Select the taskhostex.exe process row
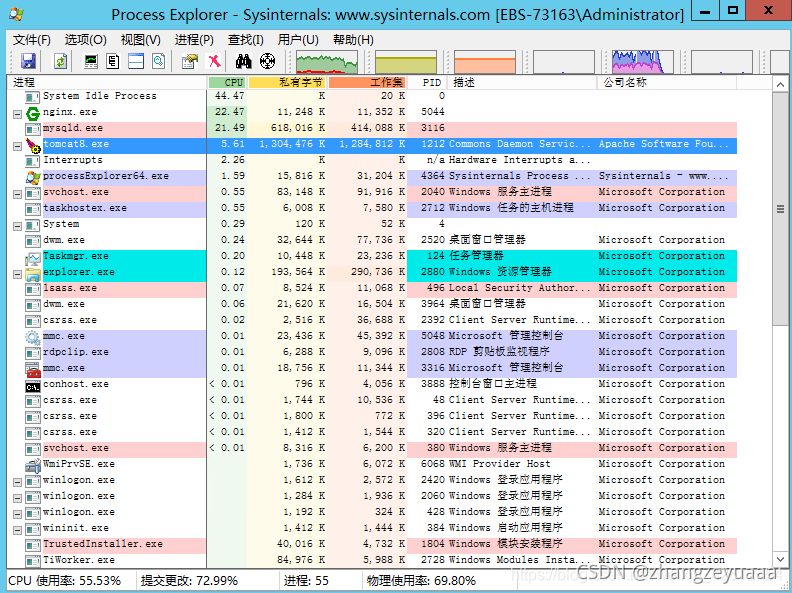 pos(372,210)
